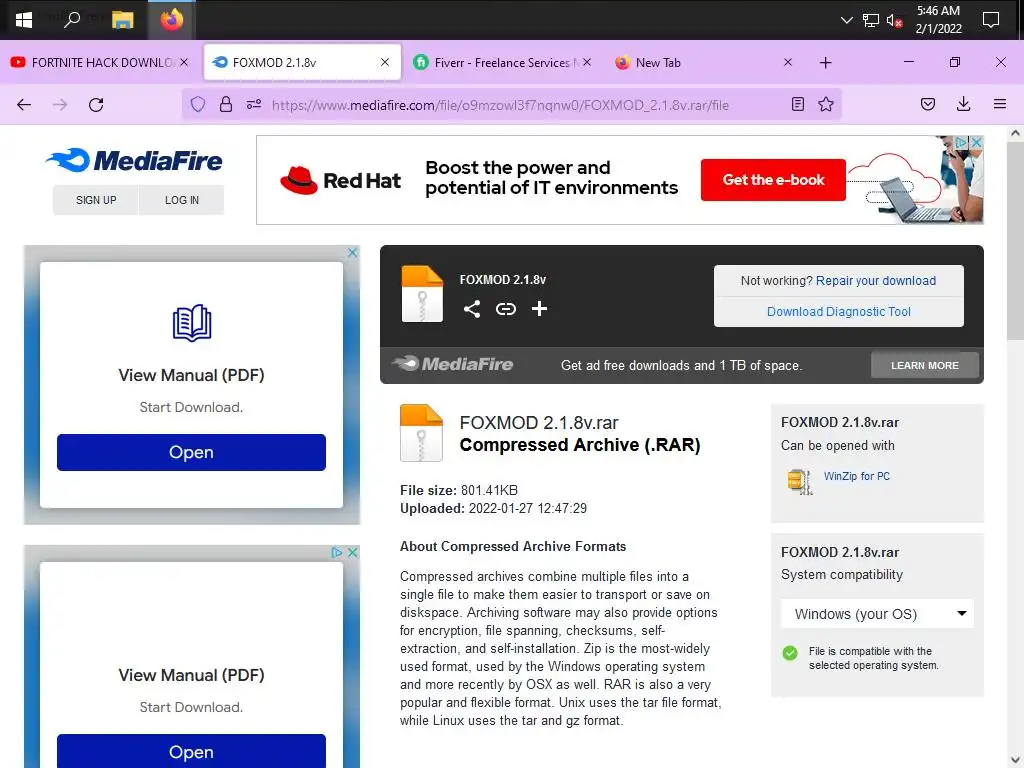Bookmark this page with star
This screenshot has height=768, width=1024.
click(x=826, y=104)
